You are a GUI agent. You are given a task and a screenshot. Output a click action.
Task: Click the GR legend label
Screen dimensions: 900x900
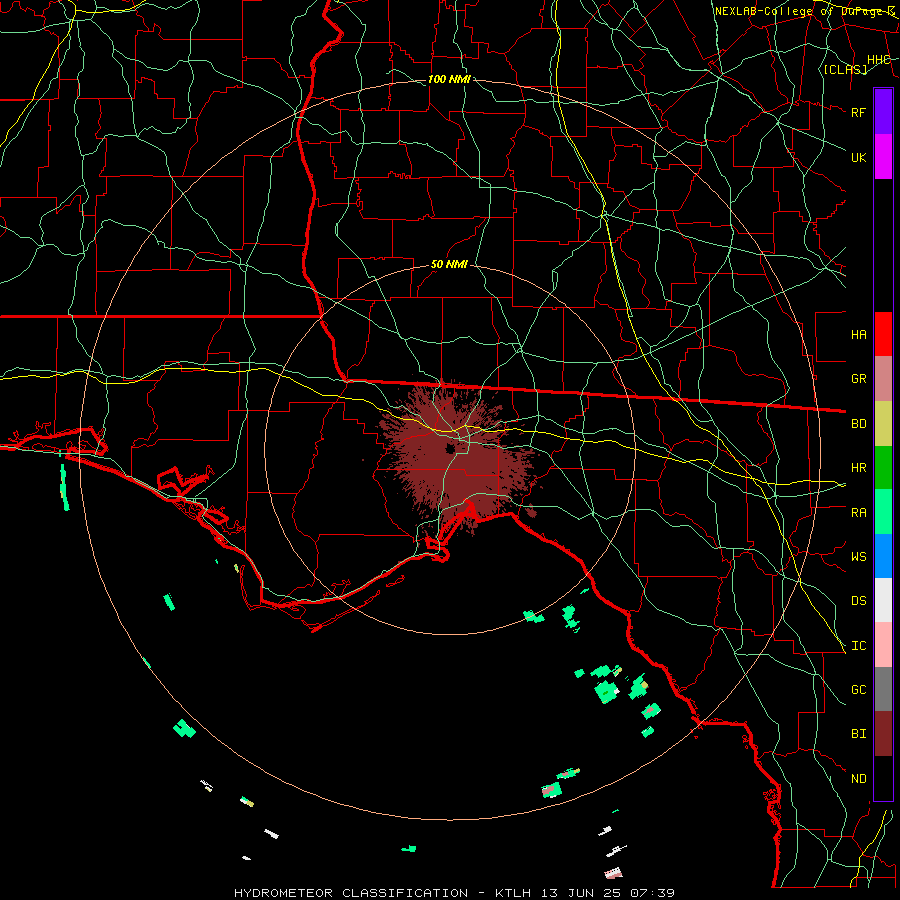[x=858, y=379]
